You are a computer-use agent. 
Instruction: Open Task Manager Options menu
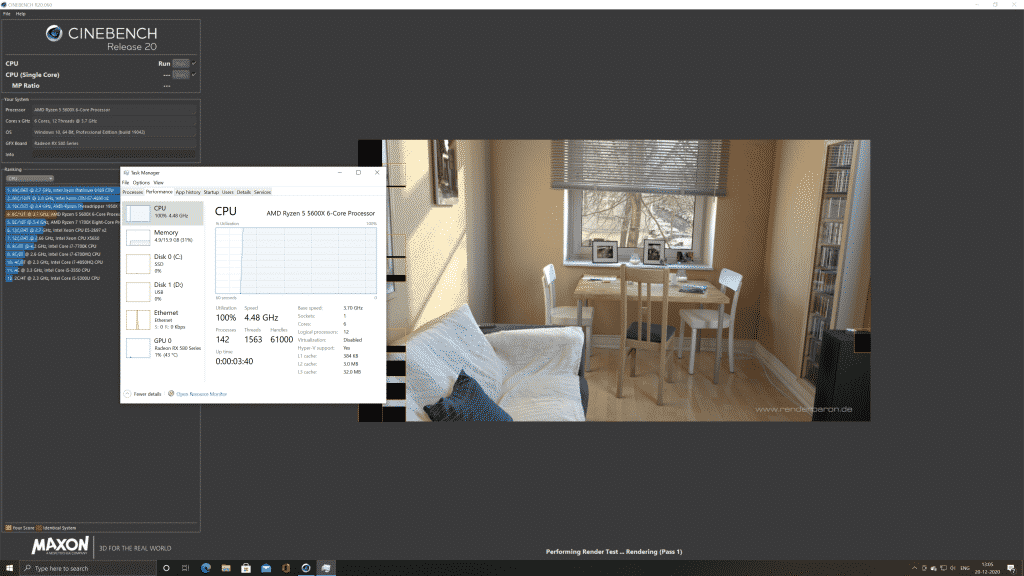coord(141,183)
